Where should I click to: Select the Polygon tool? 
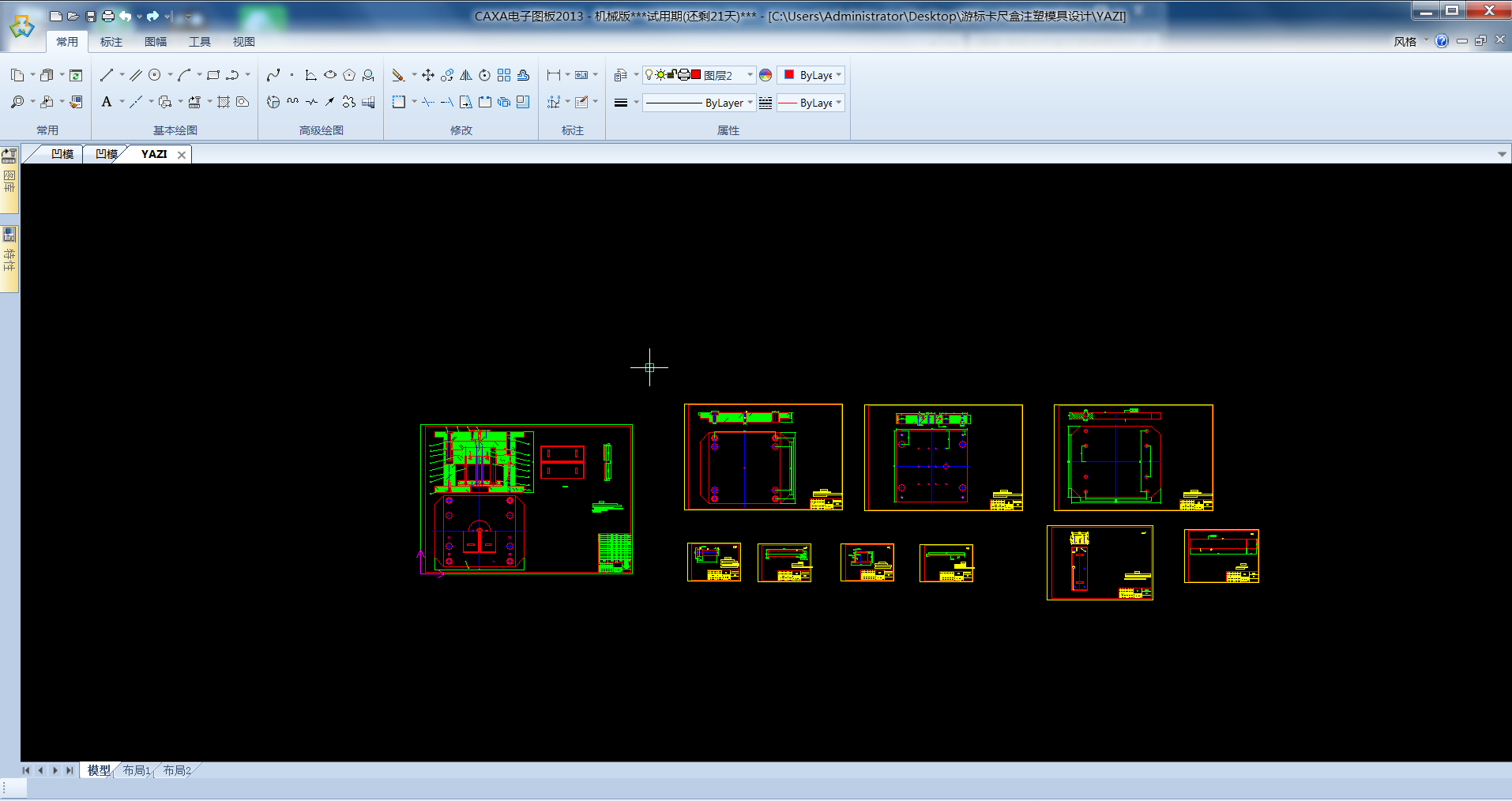tap(349, 75)
